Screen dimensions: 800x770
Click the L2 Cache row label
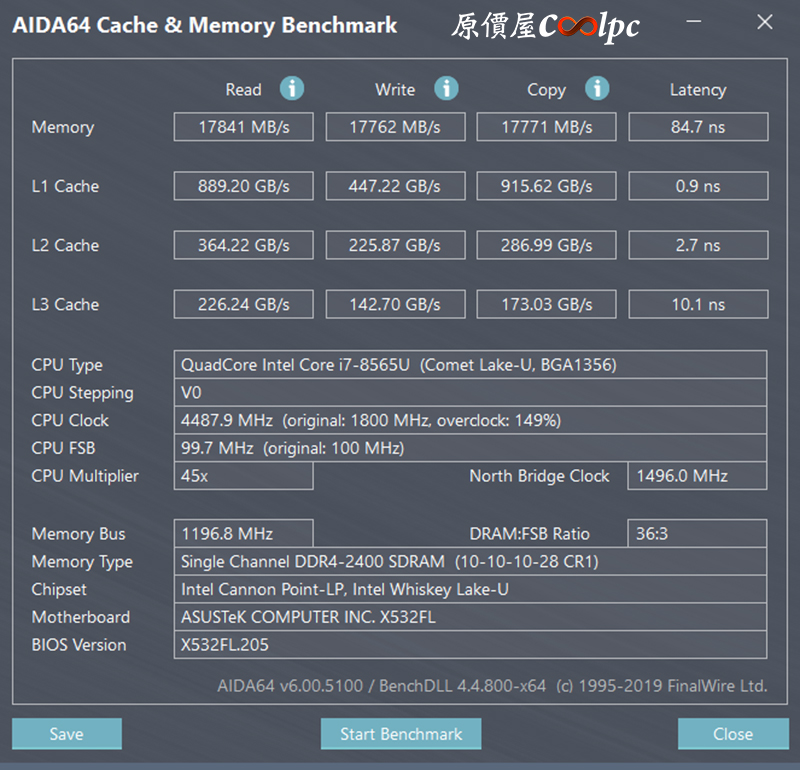coord(65,245)
